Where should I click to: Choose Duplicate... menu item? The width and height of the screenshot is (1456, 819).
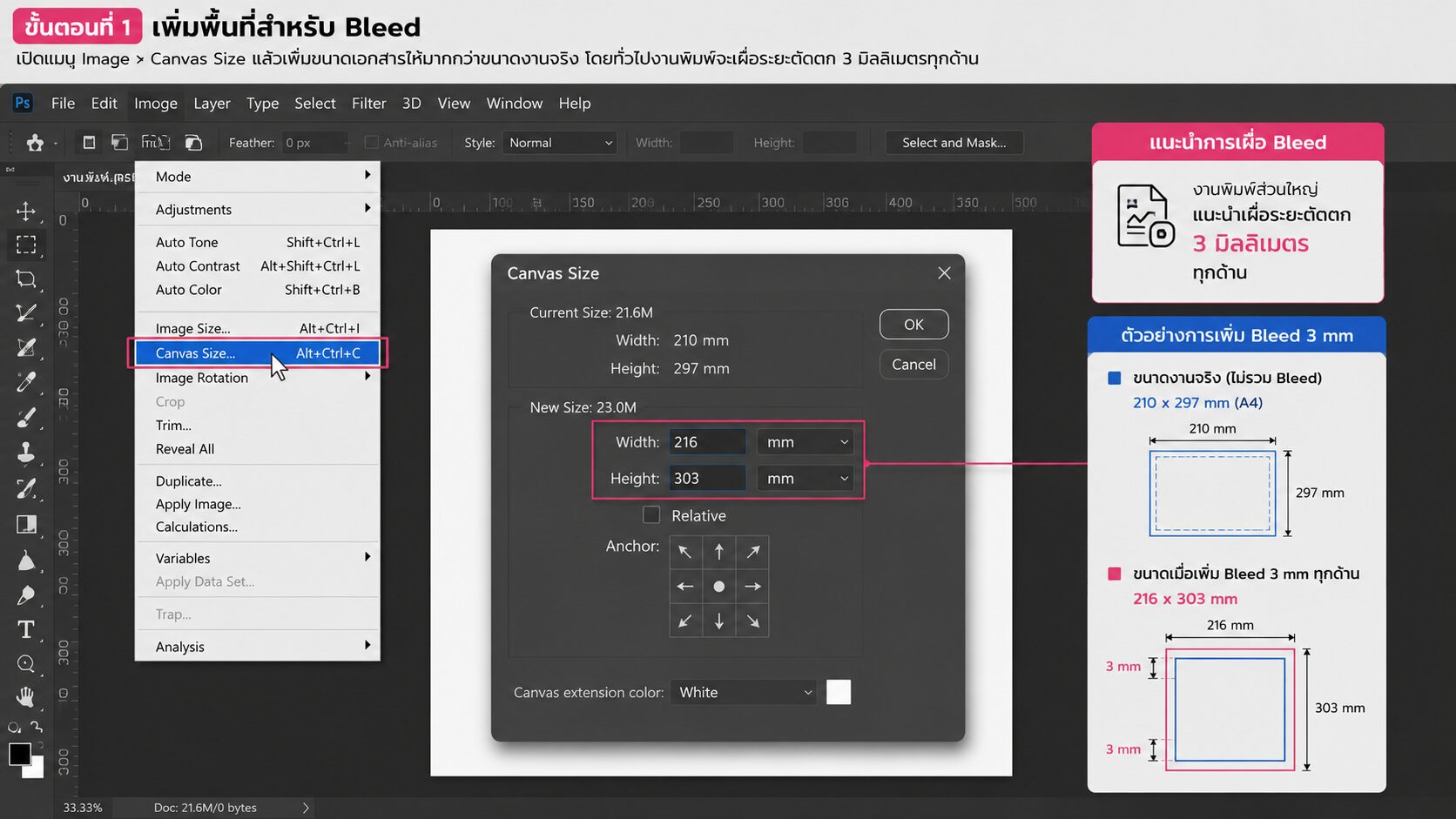[258, 480]
